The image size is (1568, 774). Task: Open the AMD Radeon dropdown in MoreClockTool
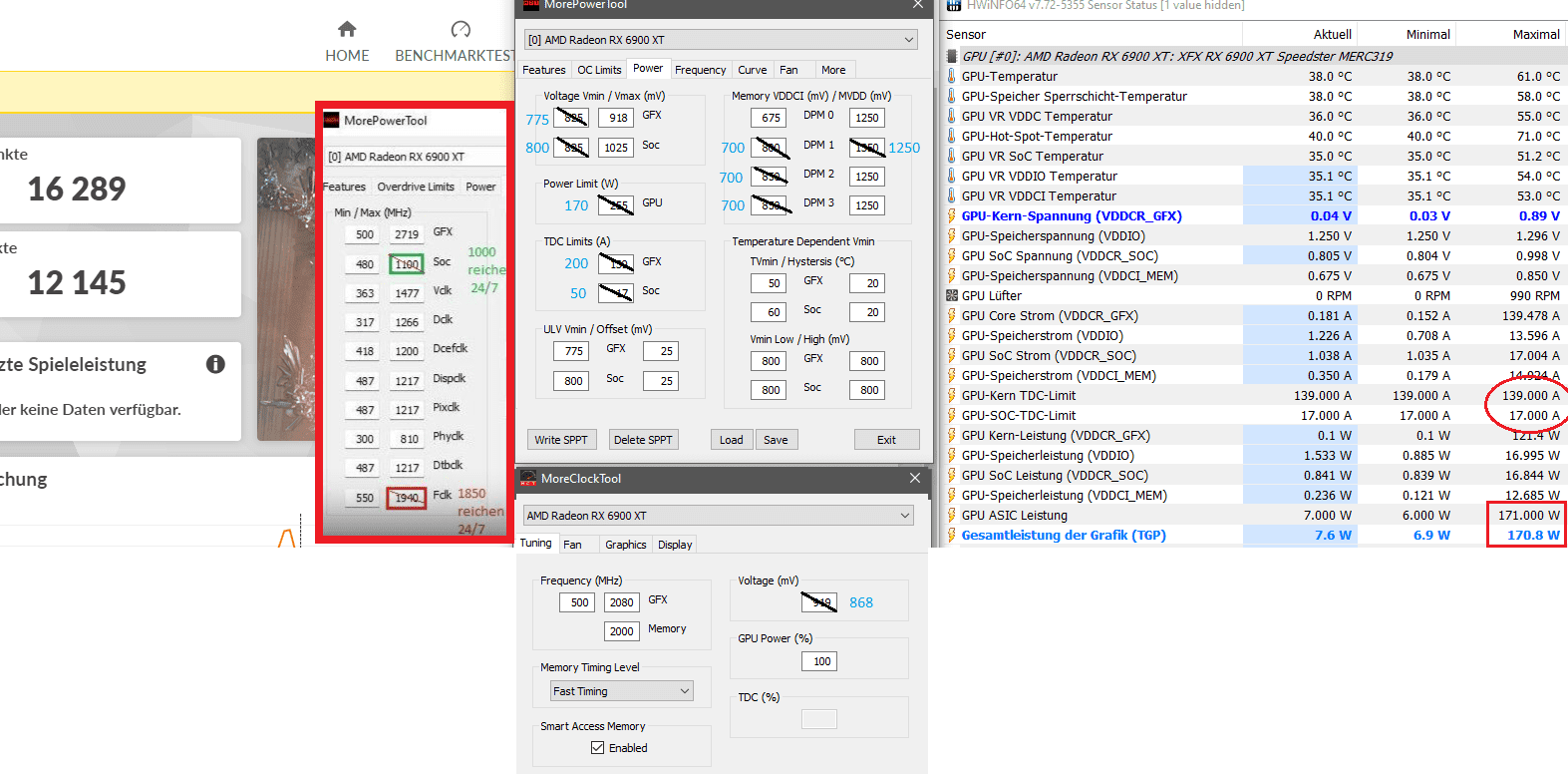719,516
